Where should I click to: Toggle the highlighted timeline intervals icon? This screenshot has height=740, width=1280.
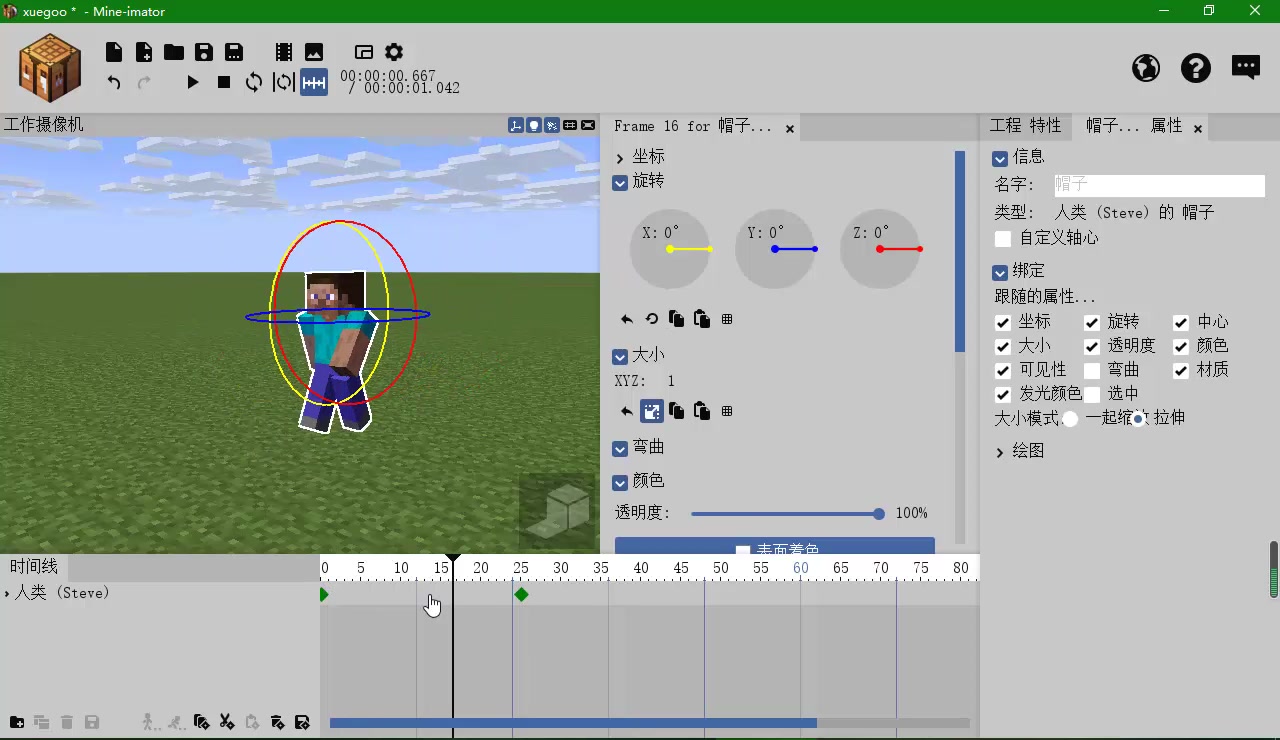tap(314, 82)
